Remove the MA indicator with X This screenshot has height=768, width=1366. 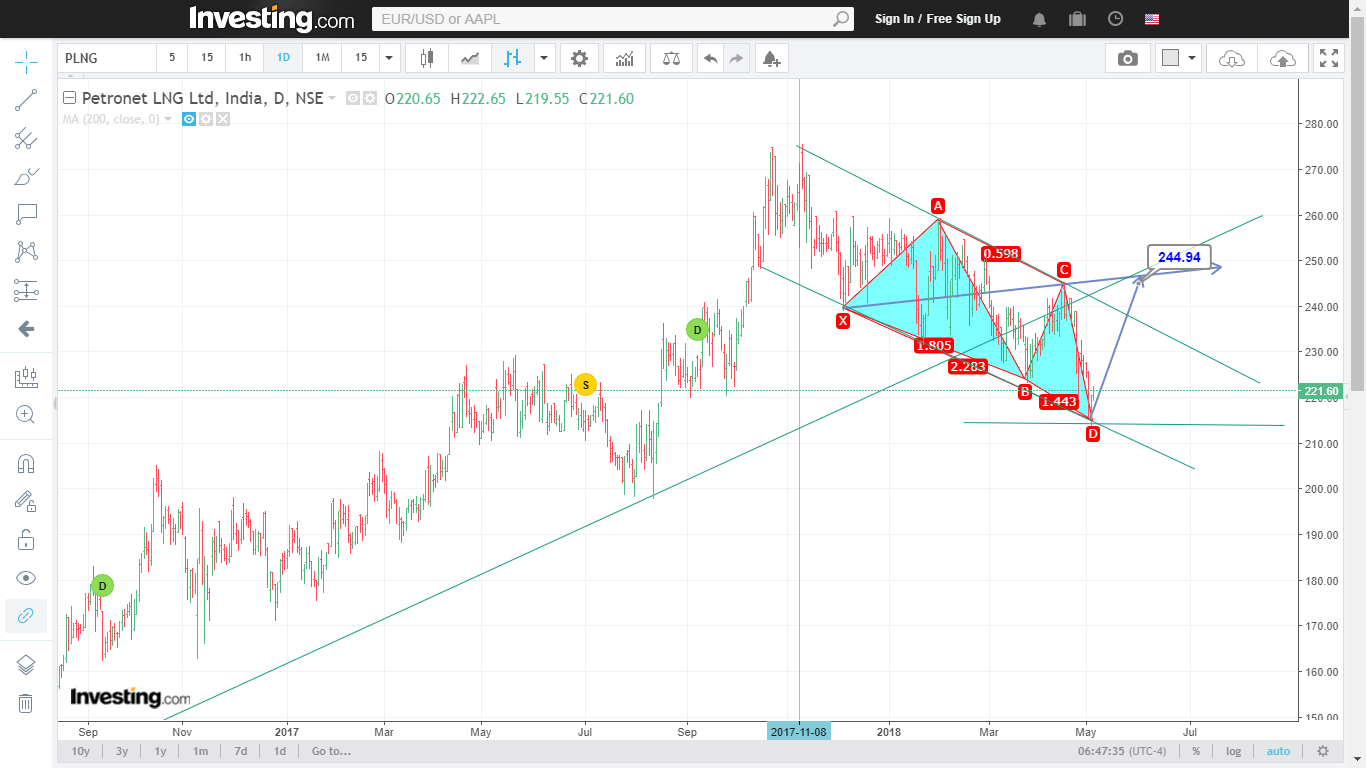point(223,119)
